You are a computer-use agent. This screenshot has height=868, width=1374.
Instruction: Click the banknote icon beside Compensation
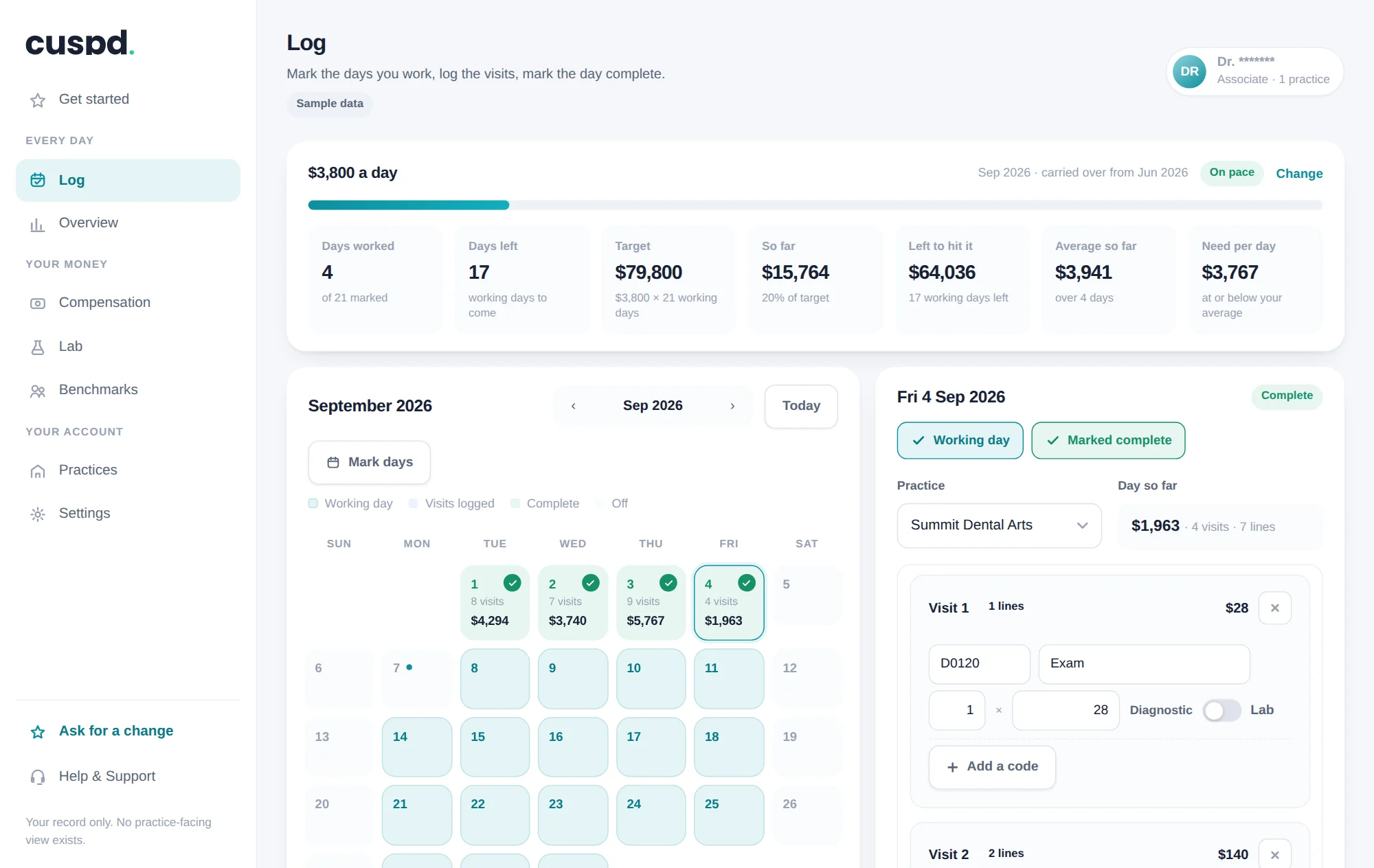coord(38,304)
